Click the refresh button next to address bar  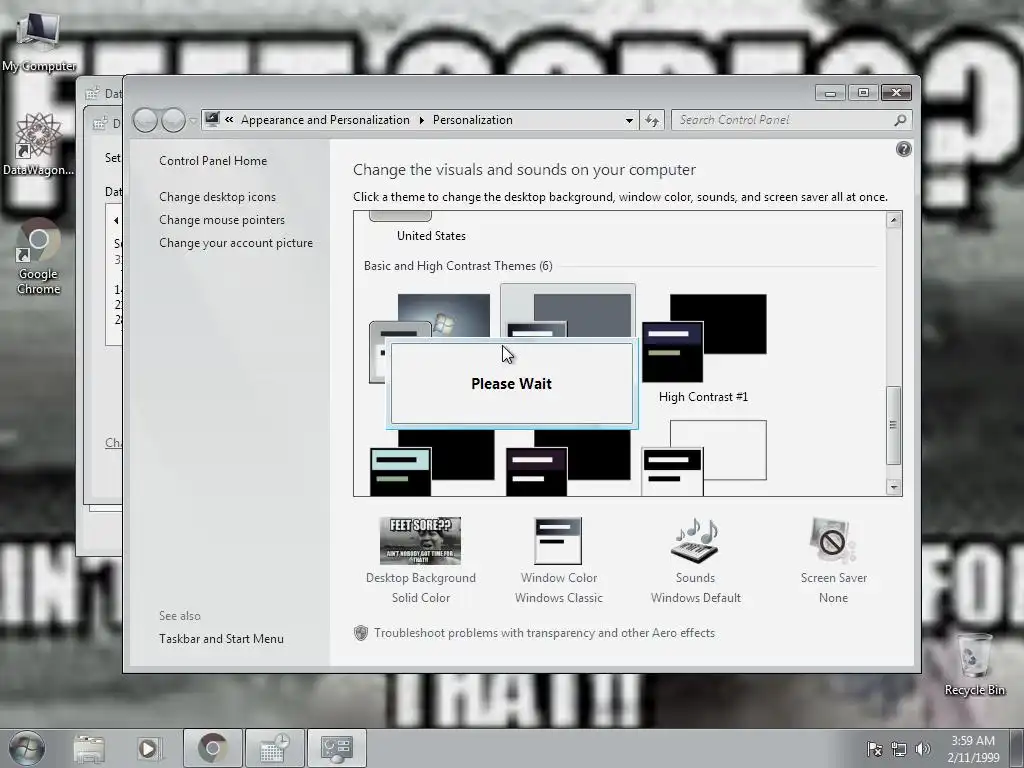652,120
